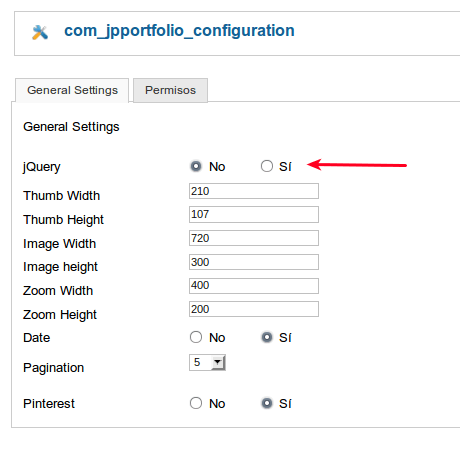Select jQuery No radio button
460x455 pixels.
click(x=196, y=166)
